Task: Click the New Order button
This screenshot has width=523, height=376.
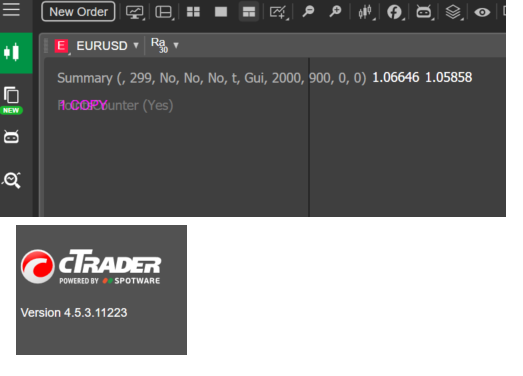Action: click(78, 12)
